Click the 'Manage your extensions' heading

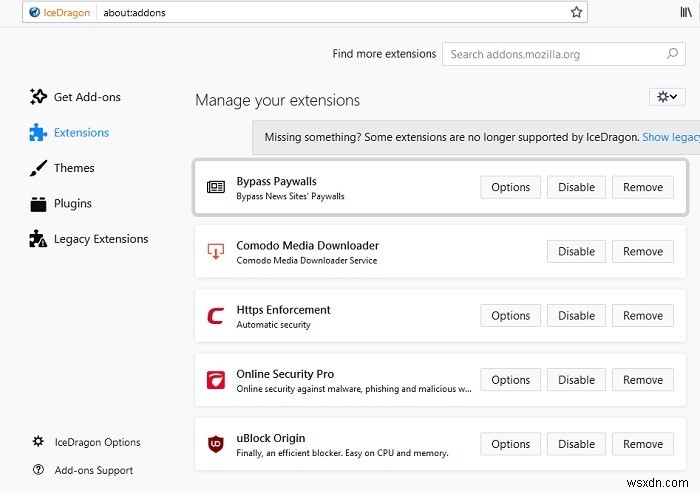[277, 100]
